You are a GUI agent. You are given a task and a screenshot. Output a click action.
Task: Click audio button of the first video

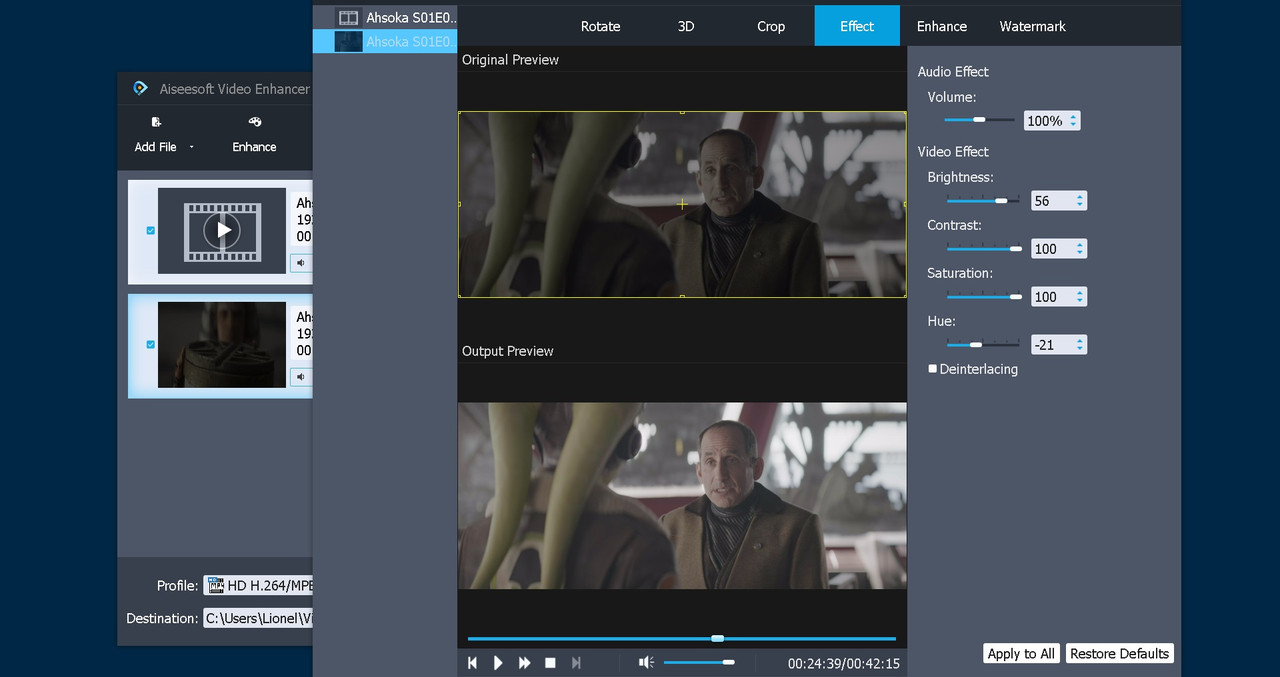click(300, 263)
